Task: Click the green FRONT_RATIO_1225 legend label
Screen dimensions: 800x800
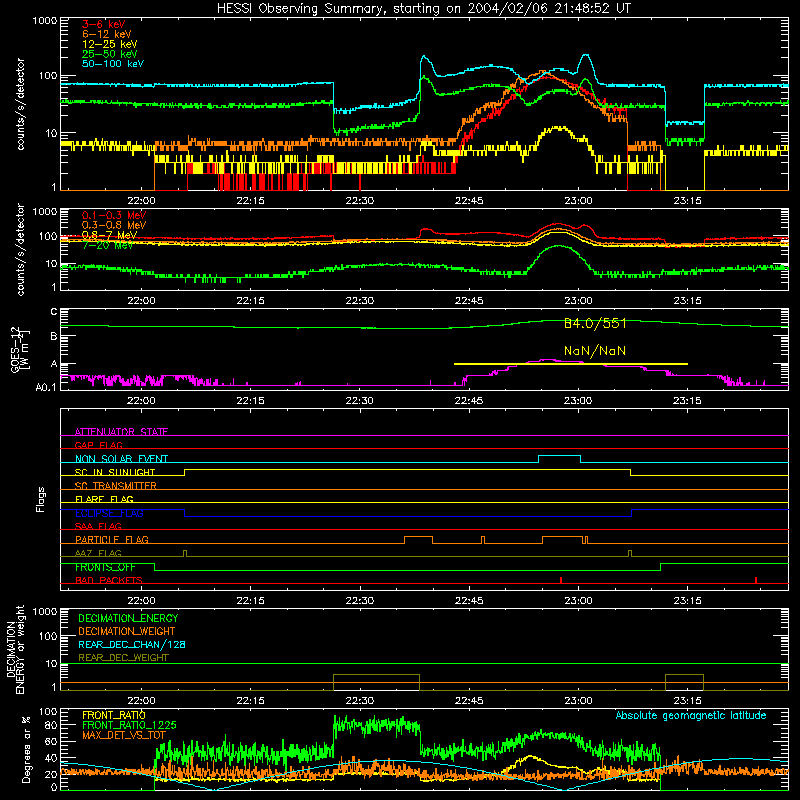Action: (x=129, y=725)
